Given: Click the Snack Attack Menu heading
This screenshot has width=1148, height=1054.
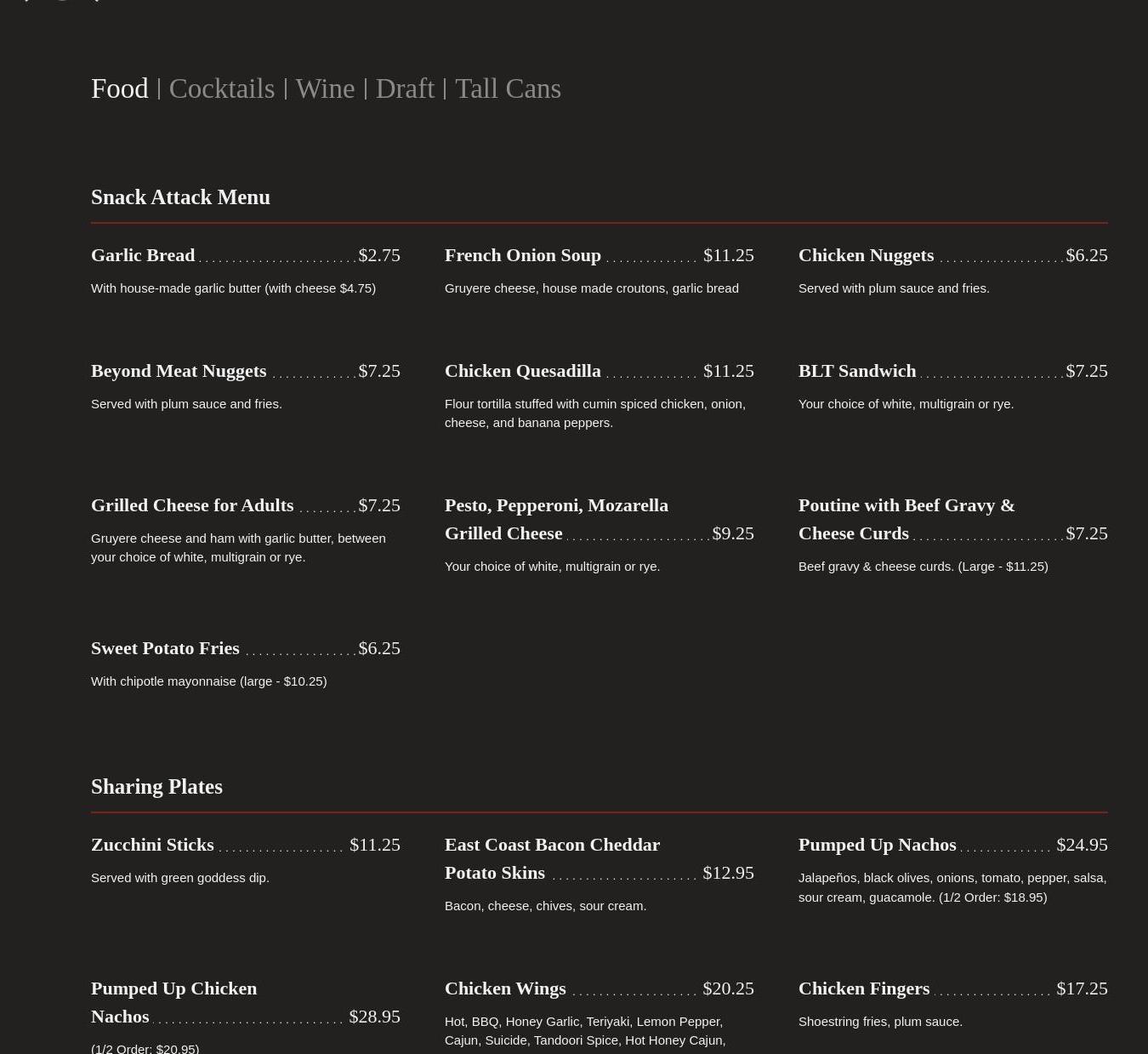Looking at the screenshot, I should point(180,197).
